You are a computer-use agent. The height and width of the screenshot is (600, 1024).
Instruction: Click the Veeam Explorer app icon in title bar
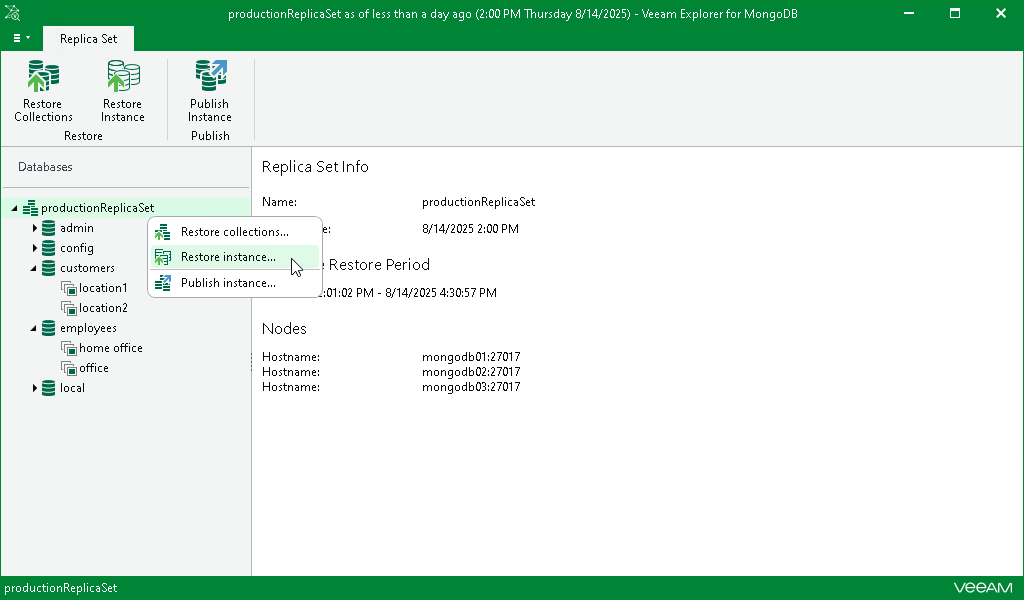point(12,13)
